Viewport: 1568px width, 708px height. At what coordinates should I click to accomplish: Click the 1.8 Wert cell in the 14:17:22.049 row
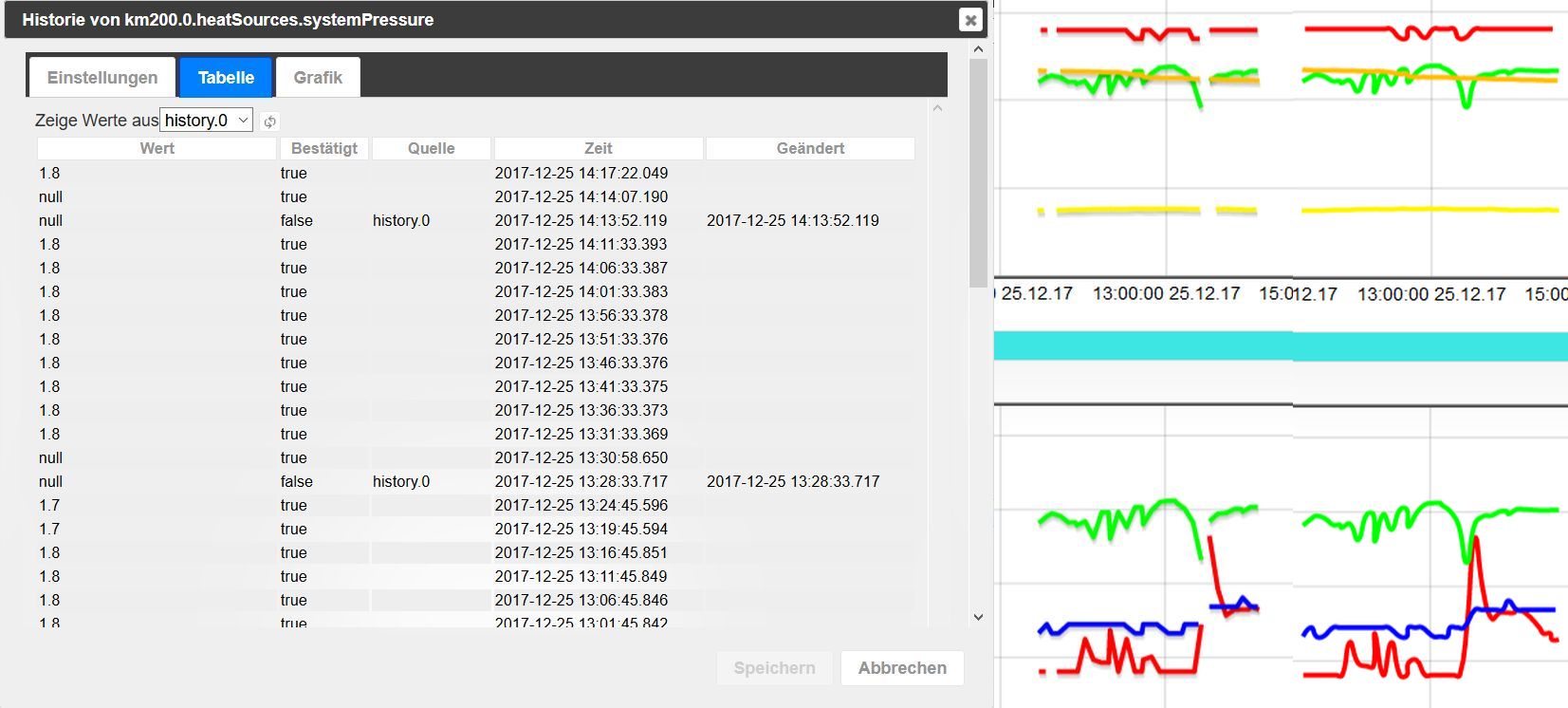click(x=49, y=173)
